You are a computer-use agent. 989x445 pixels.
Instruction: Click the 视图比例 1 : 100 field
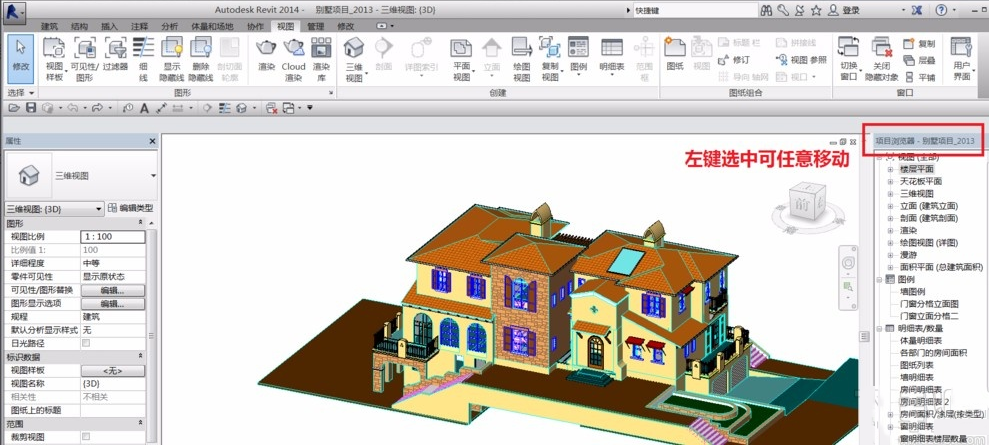click(113, 236)
